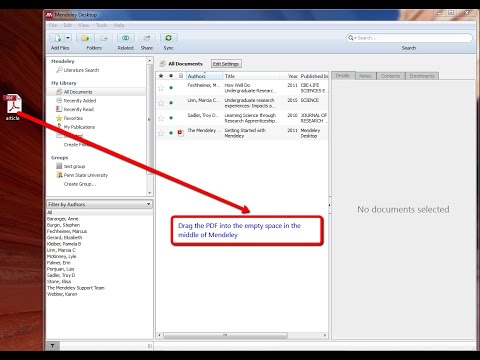The width and height of the screenshot is (480, 360).
Task: Filter by author Linn, Marcia C
Action: click(x=61, y=250)
